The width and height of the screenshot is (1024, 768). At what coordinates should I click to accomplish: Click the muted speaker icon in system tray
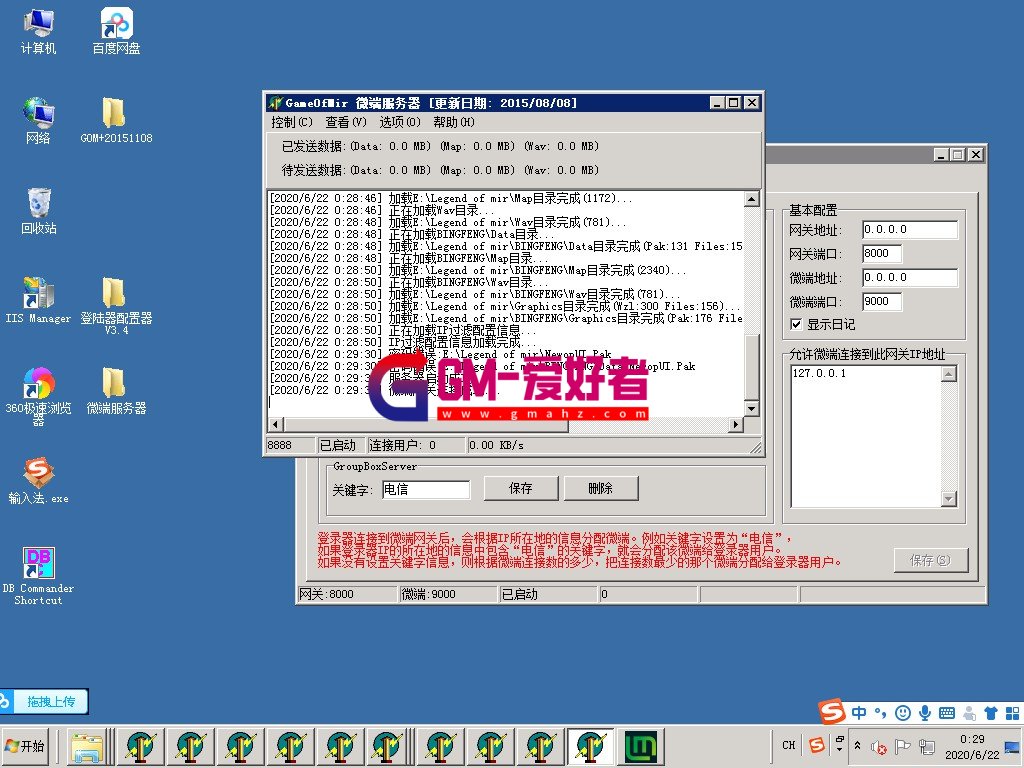coord(879,747)
